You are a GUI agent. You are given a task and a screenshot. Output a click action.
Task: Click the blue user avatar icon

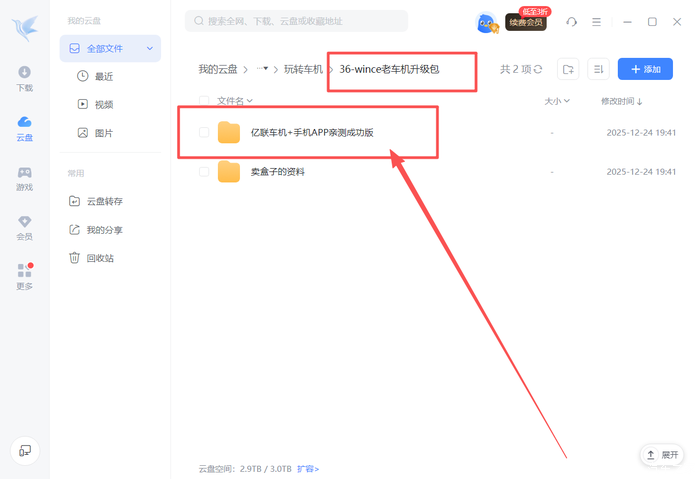coord(487,22)
